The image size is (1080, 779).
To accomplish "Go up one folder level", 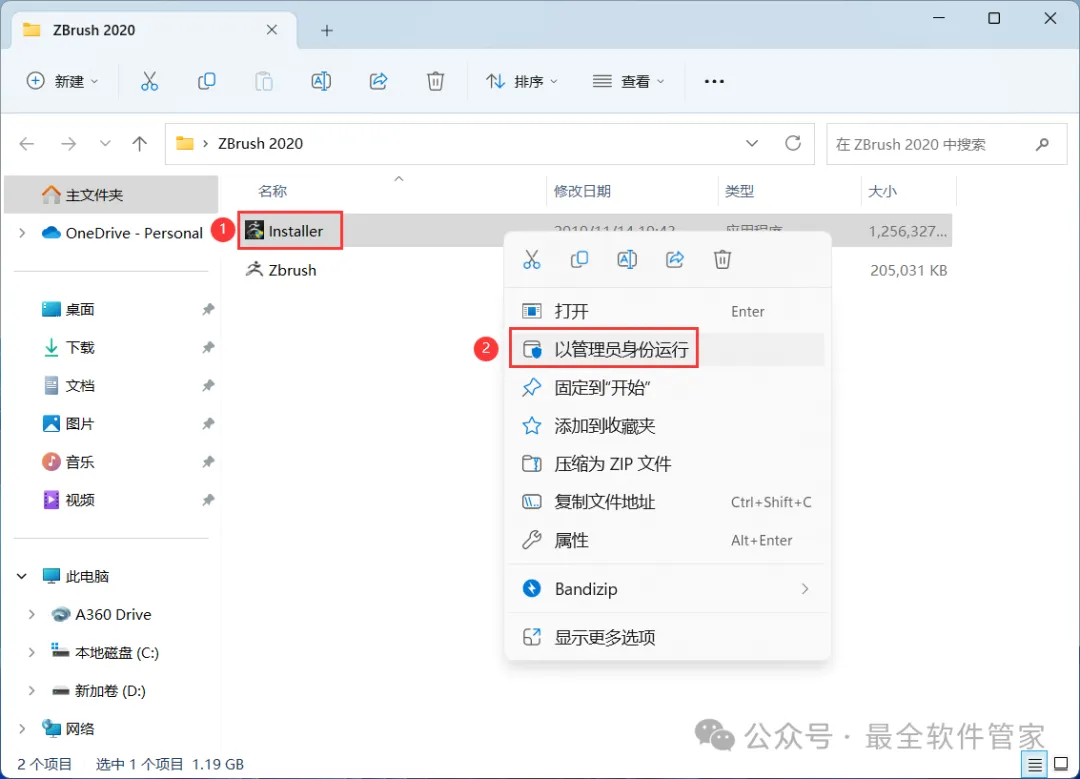I will [x=140, y=144].
